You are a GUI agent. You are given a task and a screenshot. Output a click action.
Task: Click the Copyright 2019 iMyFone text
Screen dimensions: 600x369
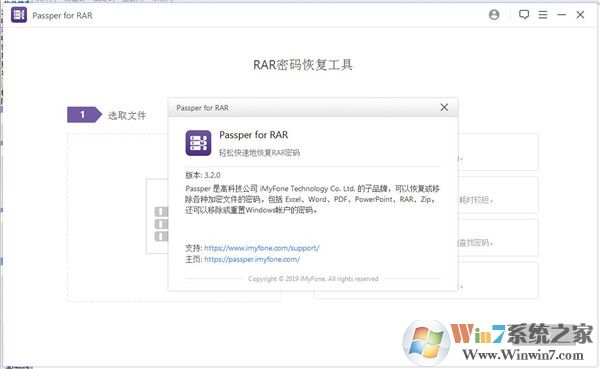tap(313, 279)
